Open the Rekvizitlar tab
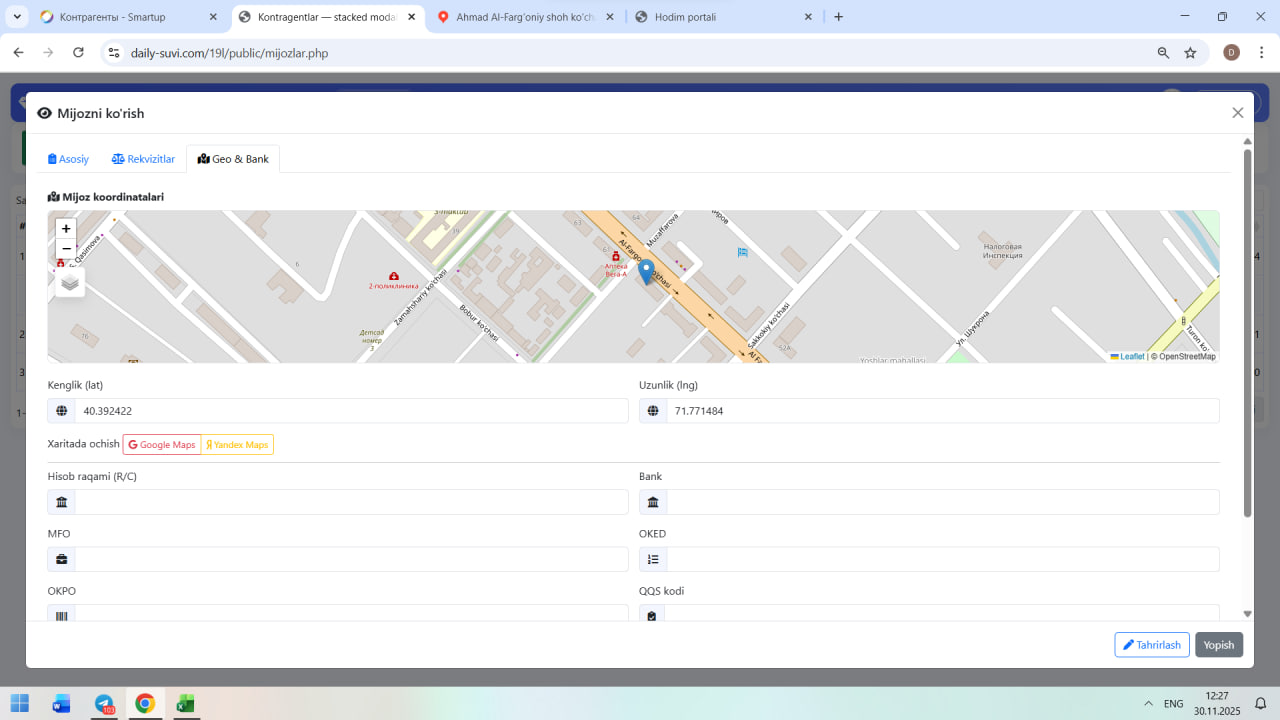The image size is (1280, 720). [144, 159]
